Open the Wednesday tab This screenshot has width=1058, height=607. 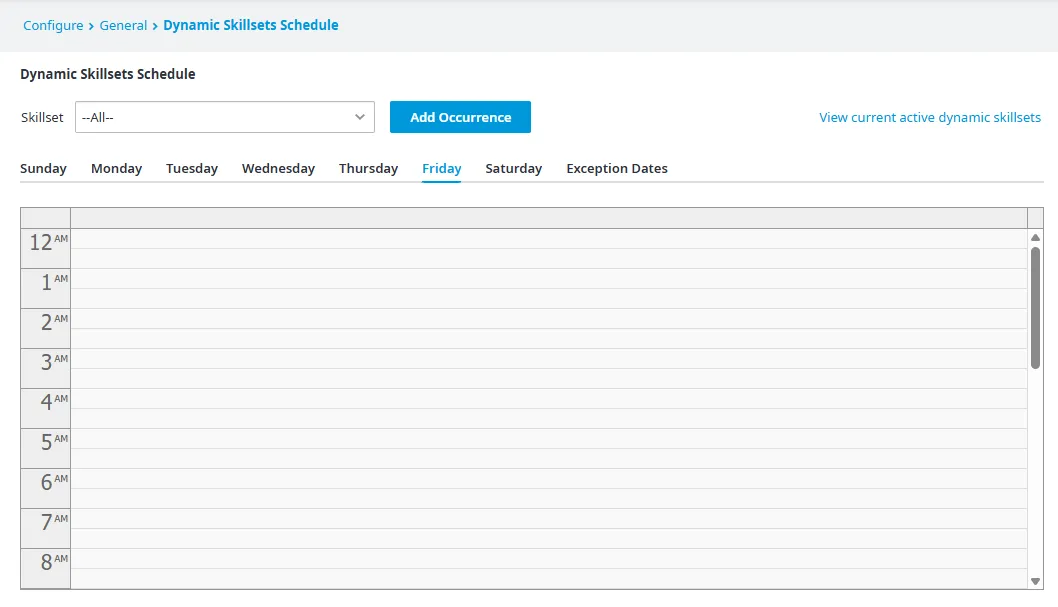278,169
